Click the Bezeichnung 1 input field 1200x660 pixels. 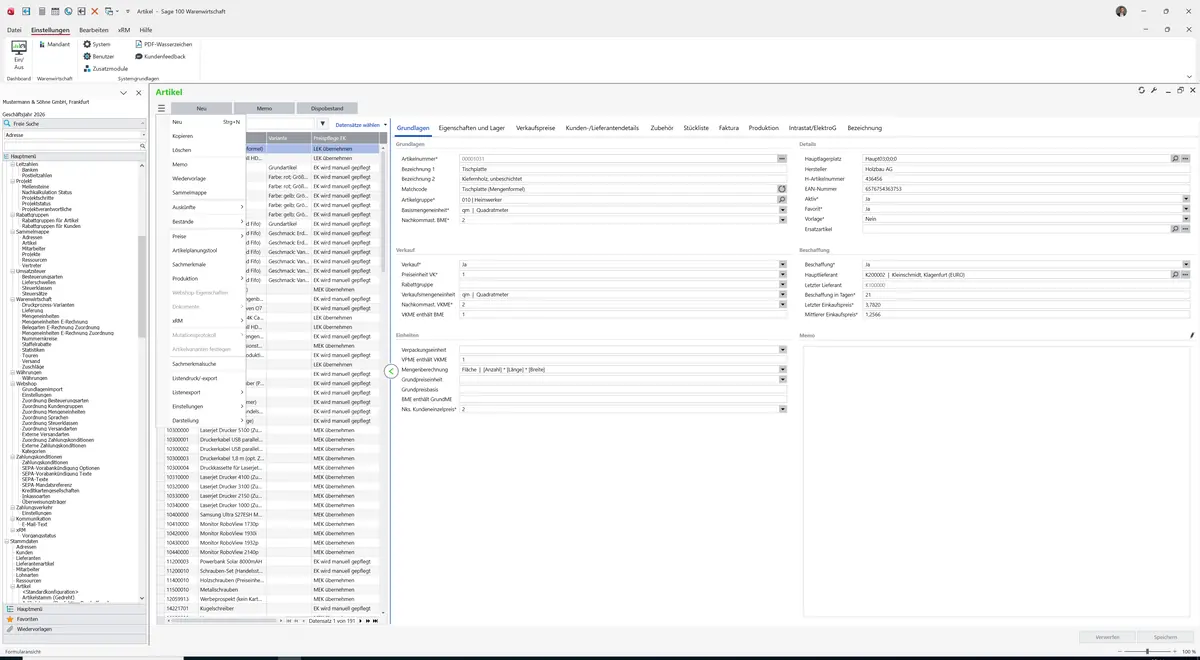tap(622, 169)
